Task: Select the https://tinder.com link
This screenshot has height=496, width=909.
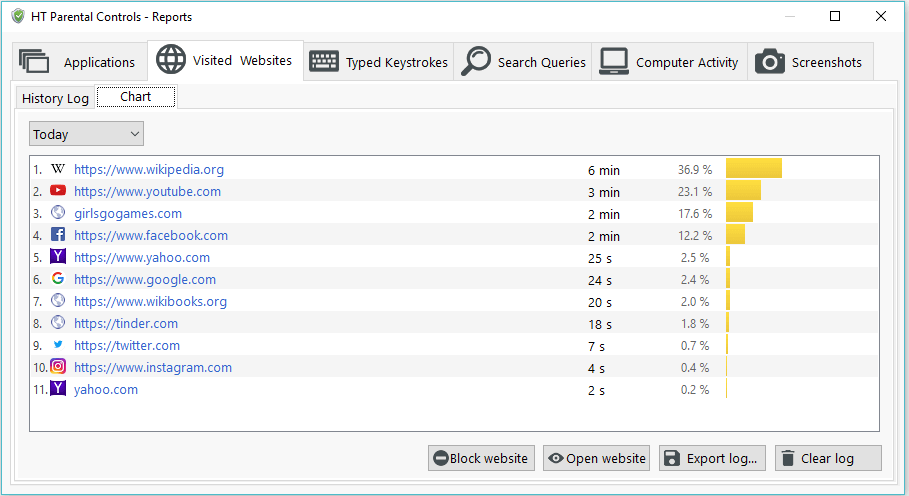Action: click(x=126, y=323)
